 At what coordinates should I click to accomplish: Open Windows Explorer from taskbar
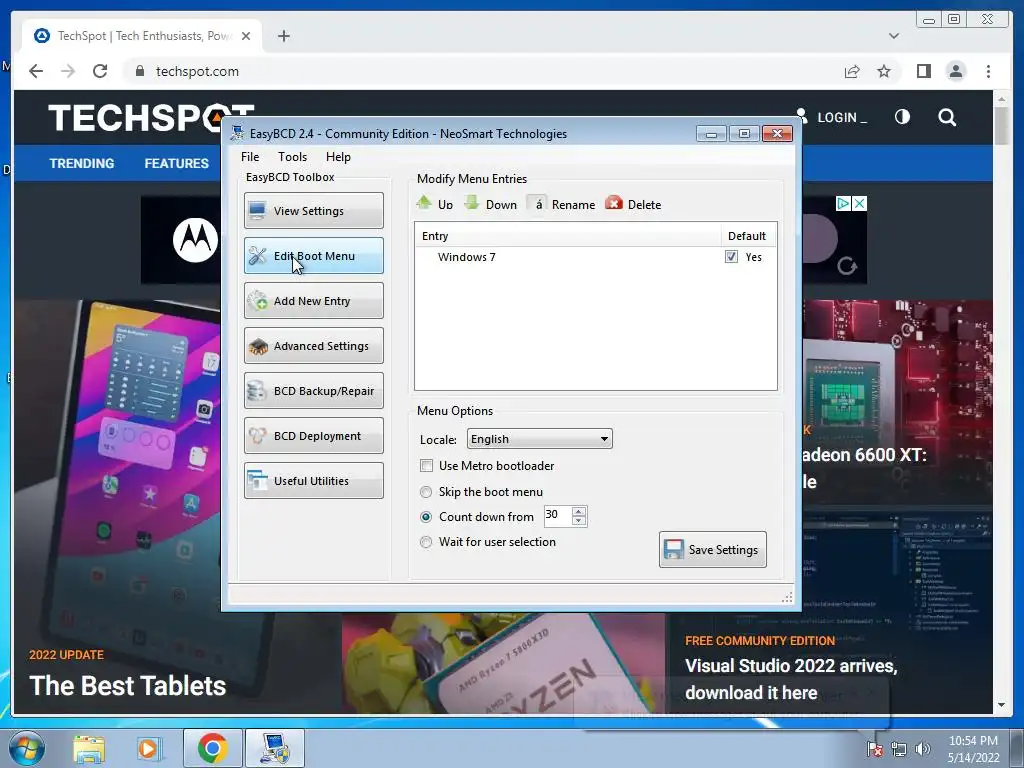pyautogui.click(x=89, y=748)
